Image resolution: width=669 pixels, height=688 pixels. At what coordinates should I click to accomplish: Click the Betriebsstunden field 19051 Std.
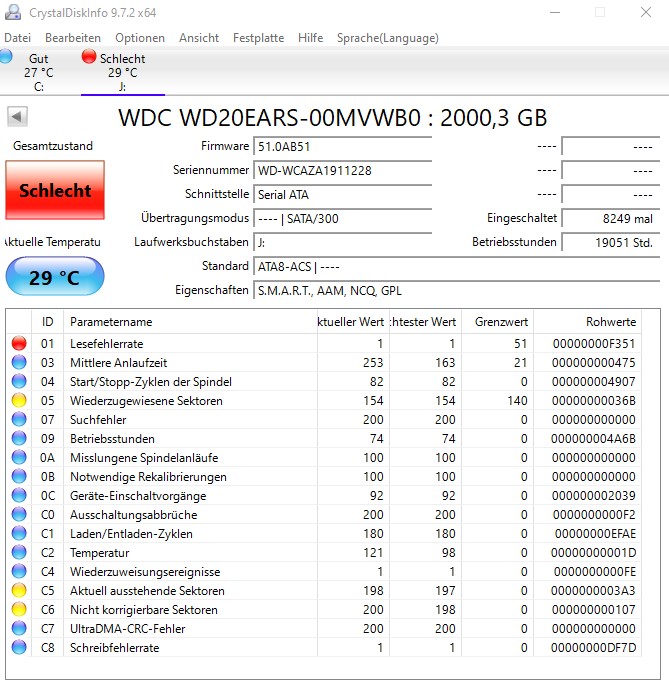coord(611,242)
